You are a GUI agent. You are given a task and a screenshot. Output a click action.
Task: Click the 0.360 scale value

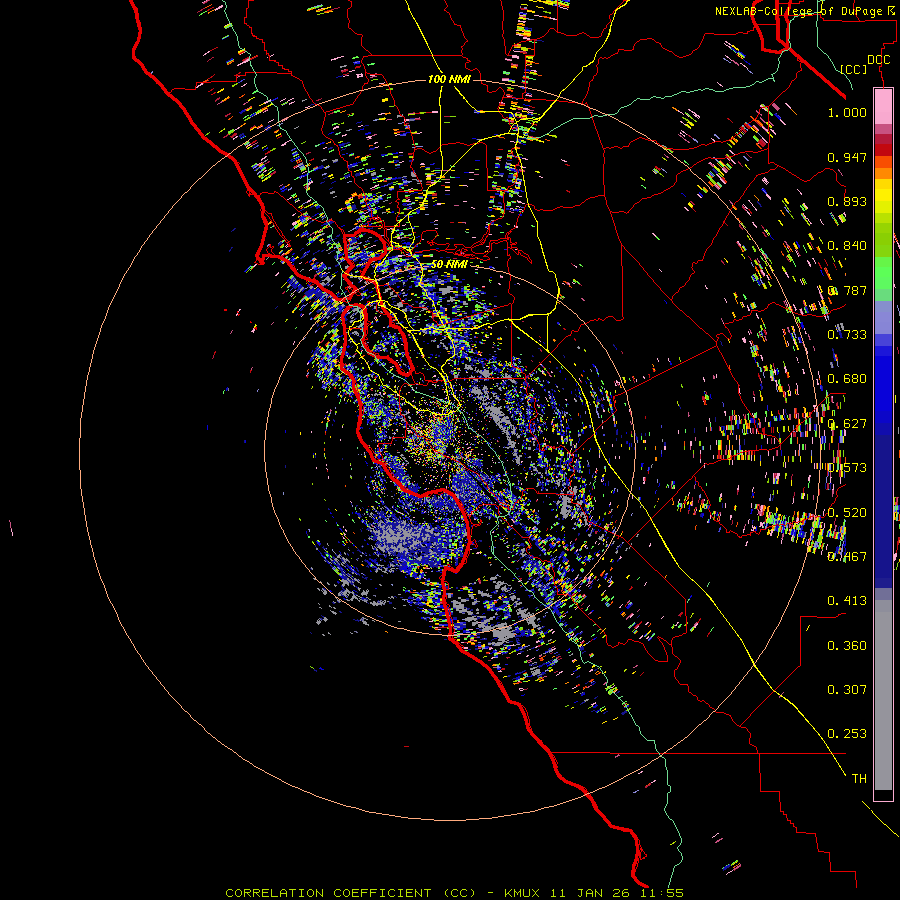point(847,646)
